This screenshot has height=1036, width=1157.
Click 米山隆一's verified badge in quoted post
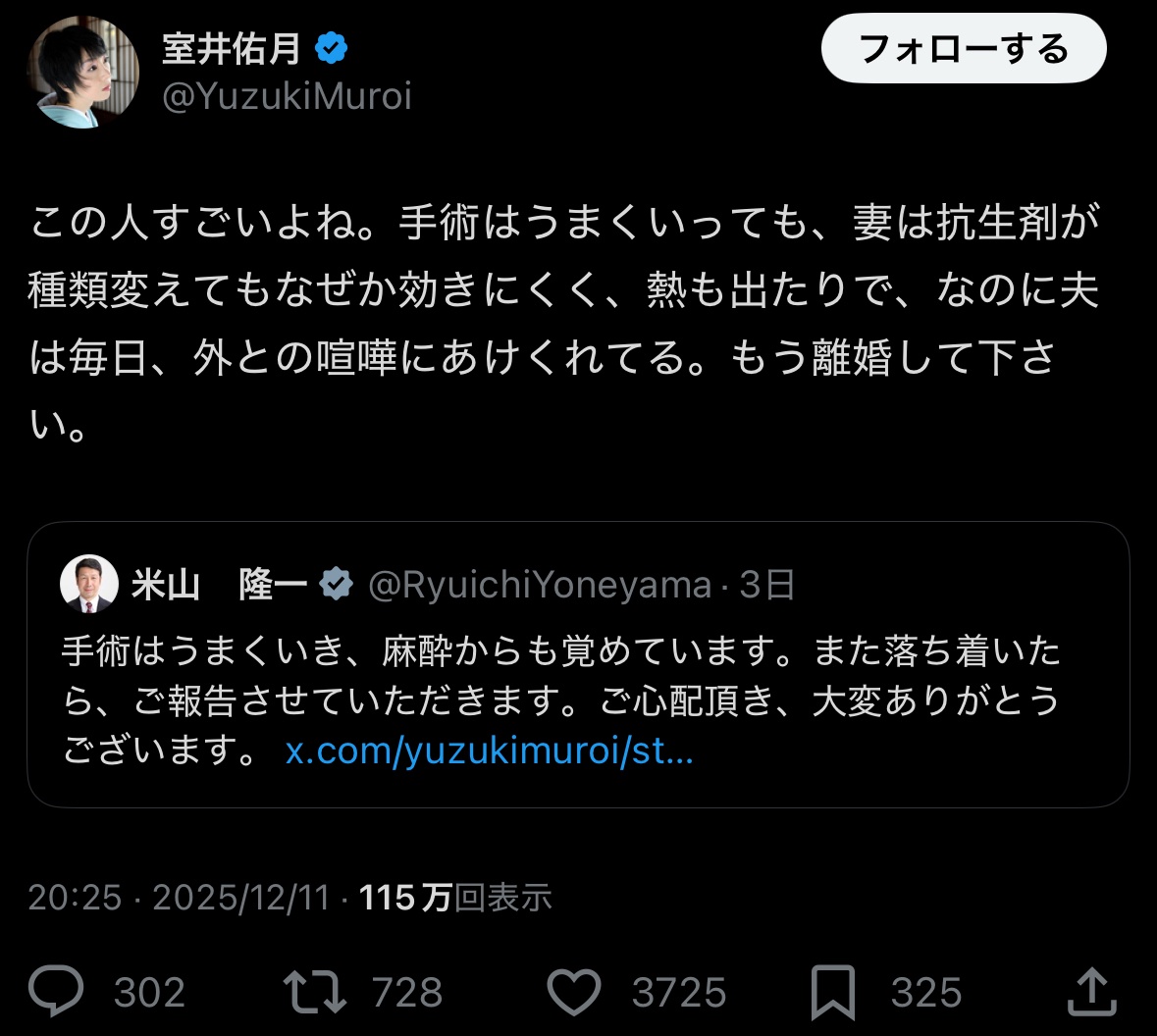tap(336, 585)
